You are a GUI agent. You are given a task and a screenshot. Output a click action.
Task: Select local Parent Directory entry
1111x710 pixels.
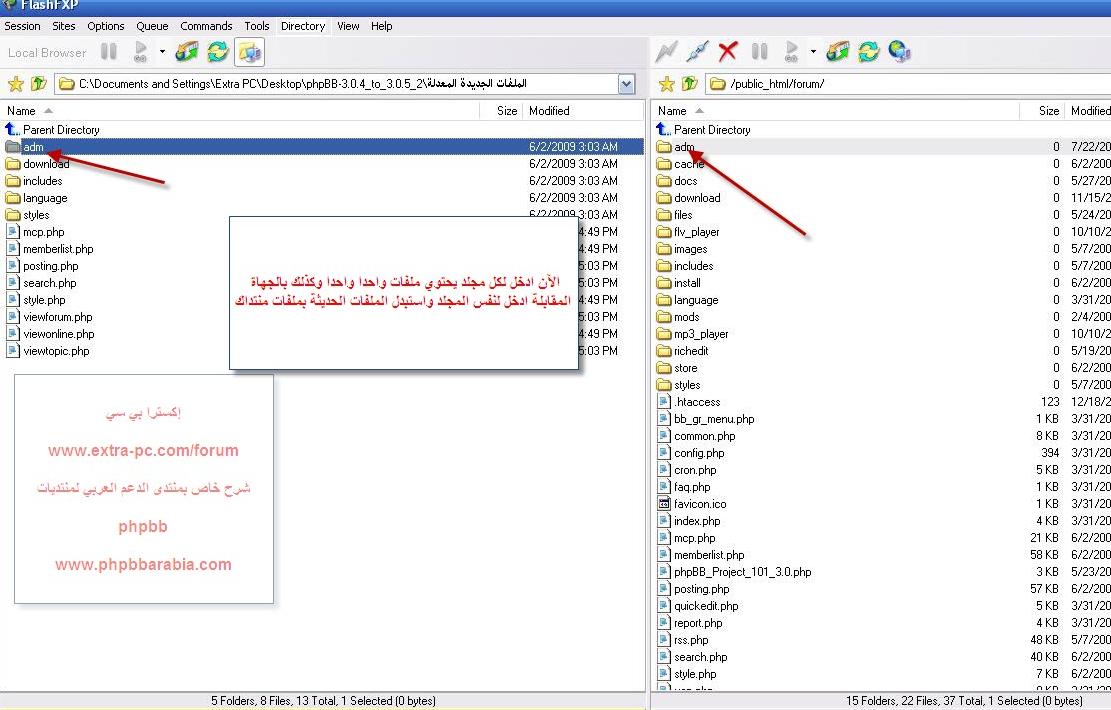tap(52, 130)
